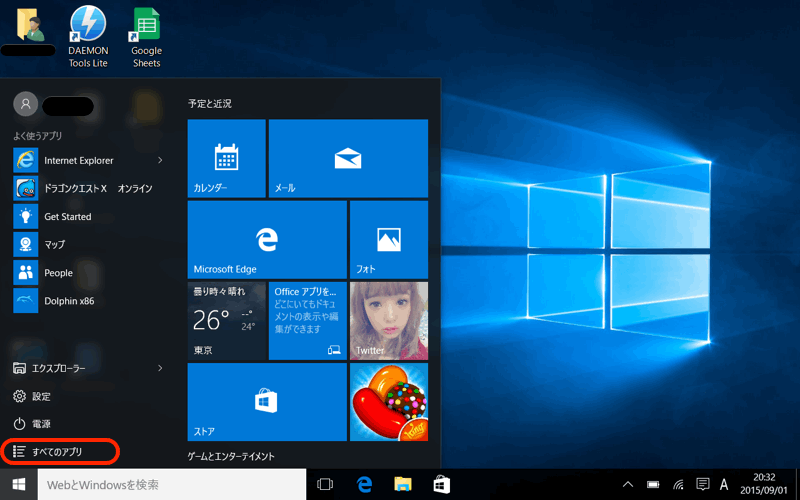Open the カレンダー (Calendar) tile
The height and width of the screenshot is (500, 800).
226,158
